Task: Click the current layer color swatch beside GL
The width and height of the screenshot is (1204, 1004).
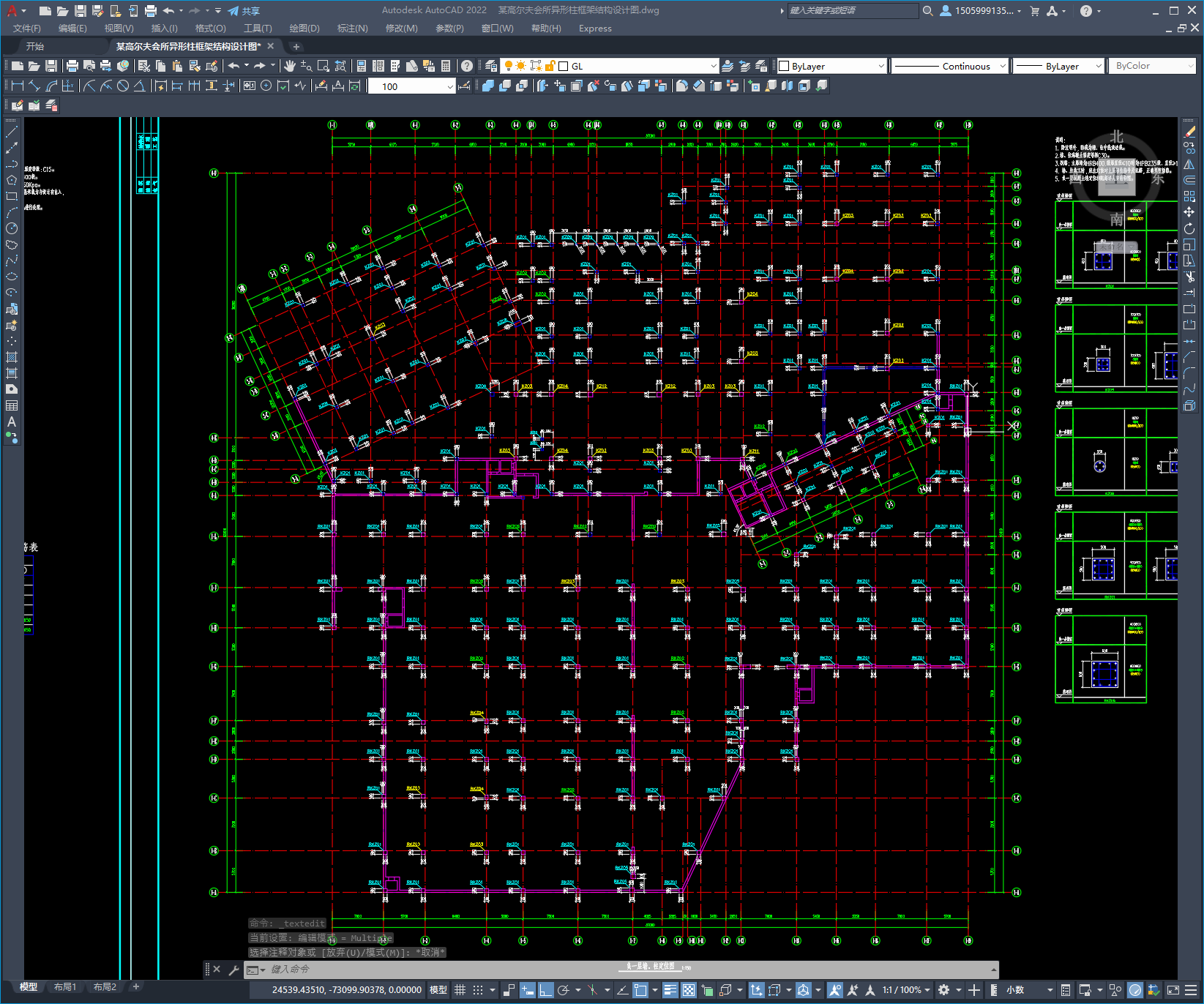Action: 564,66
